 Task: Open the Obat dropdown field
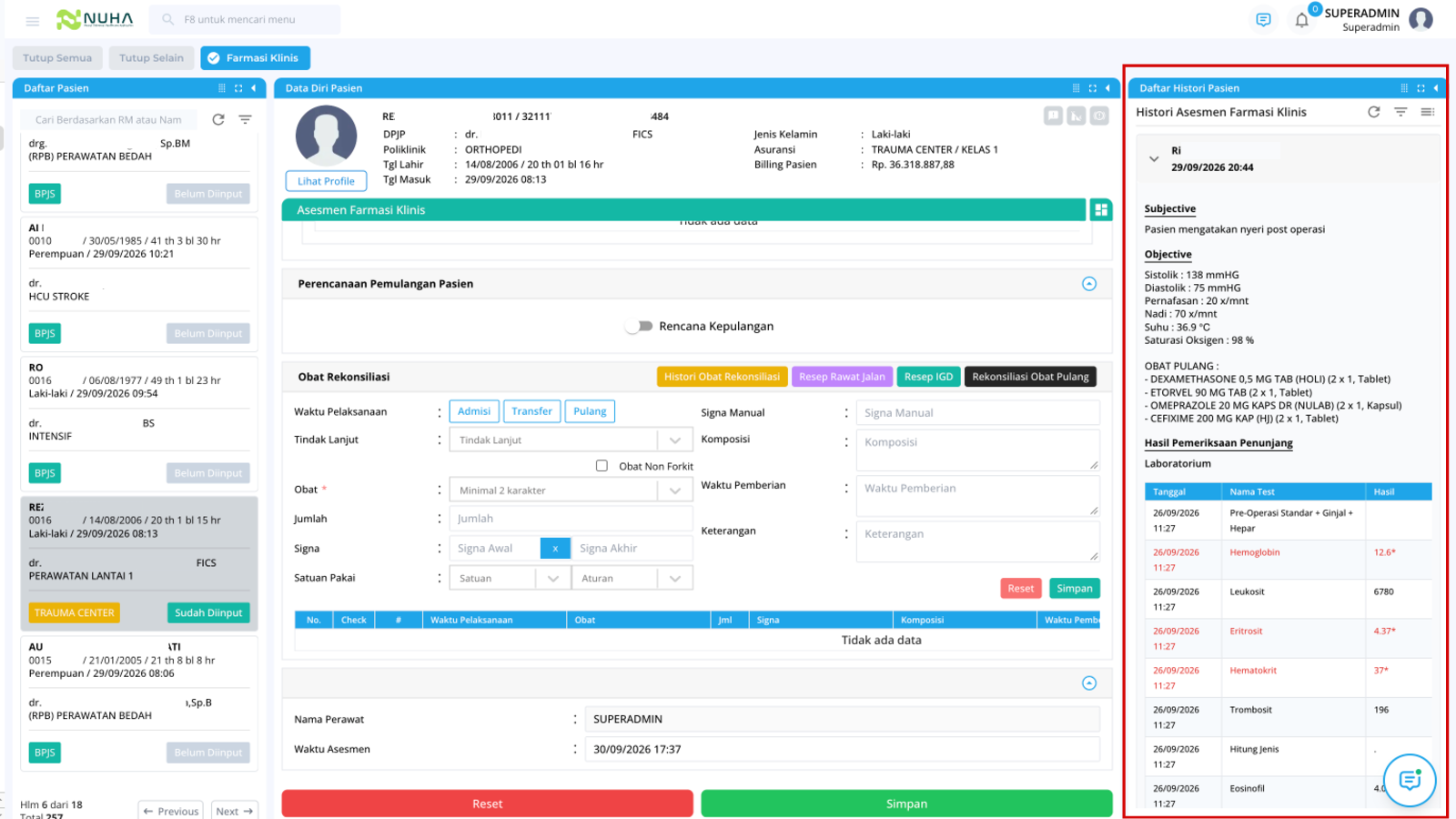pos(571,490)
